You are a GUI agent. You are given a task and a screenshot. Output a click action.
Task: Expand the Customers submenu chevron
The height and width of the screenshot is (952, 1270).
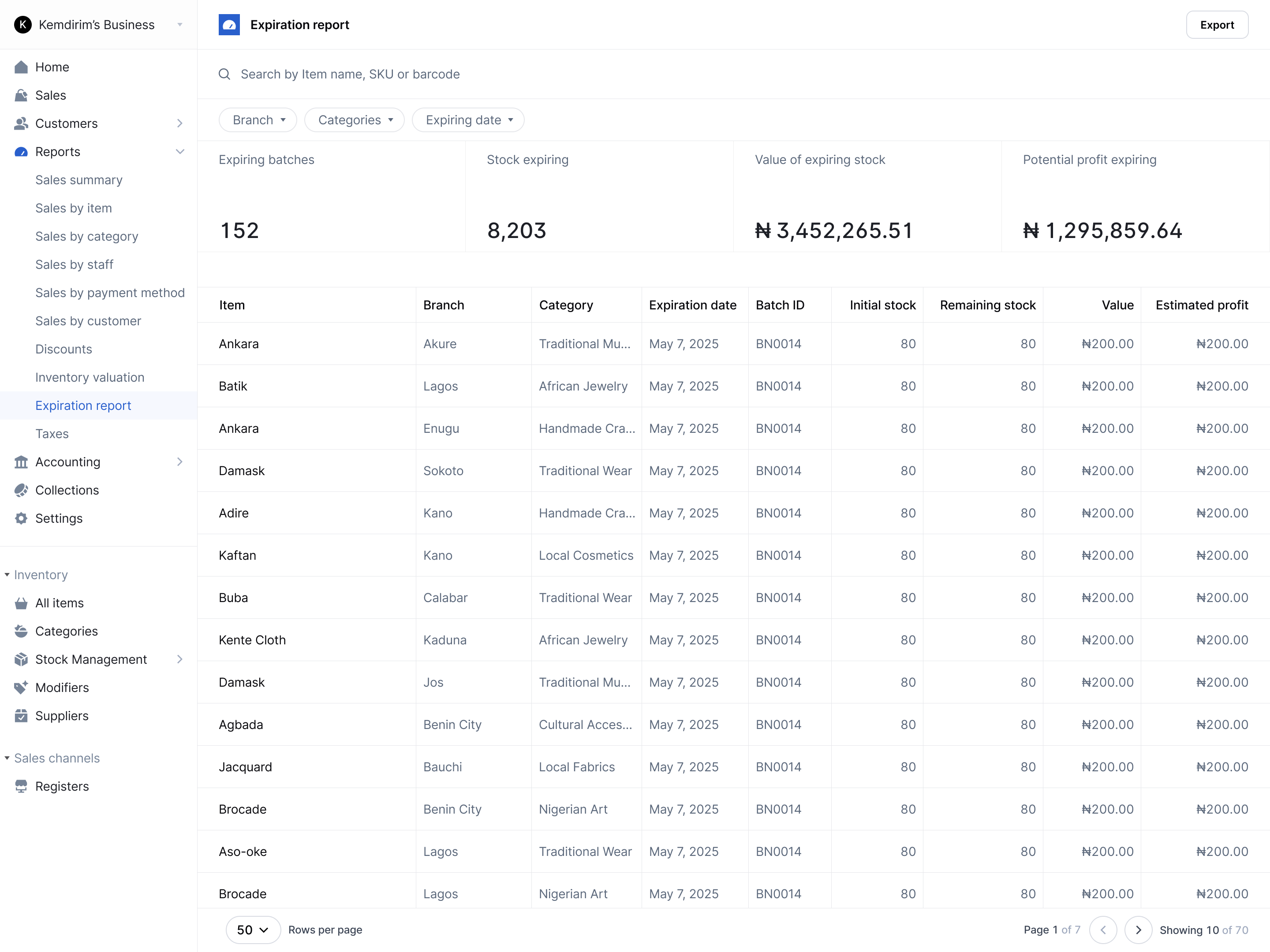pyautogui.click(x=180, y=123)
